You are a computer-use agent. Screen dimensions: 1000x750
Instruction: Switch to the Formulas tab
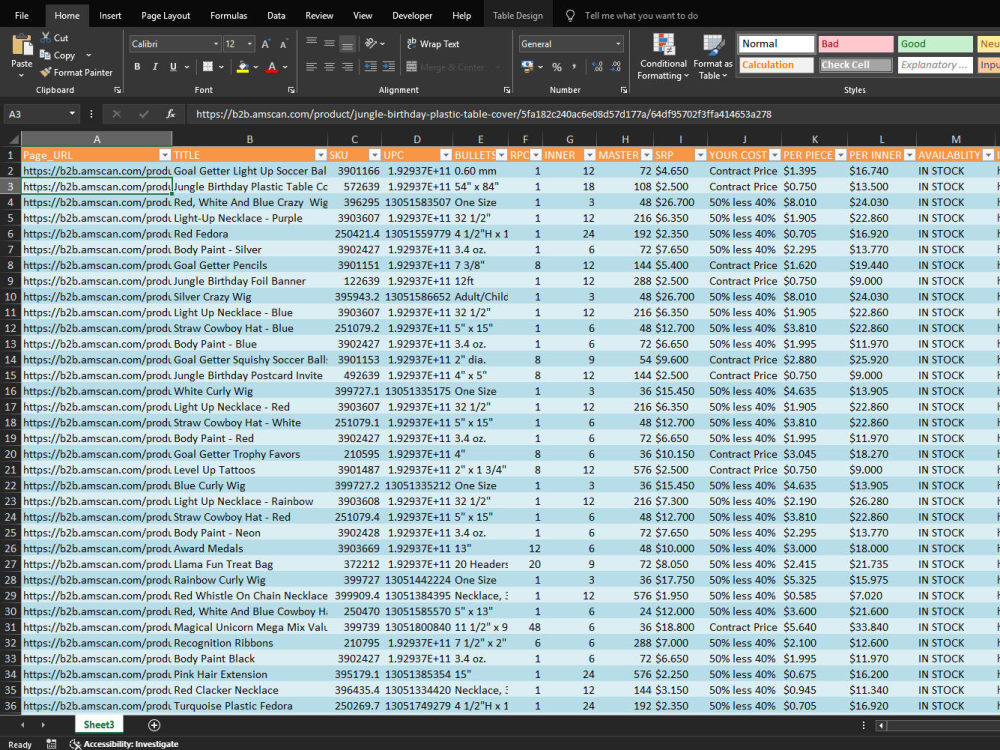(x=228, y=15)
